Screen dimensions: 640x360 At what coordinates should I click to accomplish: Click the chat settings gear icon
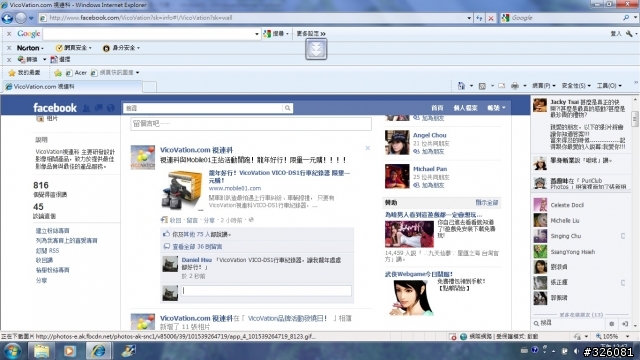click(x=611, y=324)
